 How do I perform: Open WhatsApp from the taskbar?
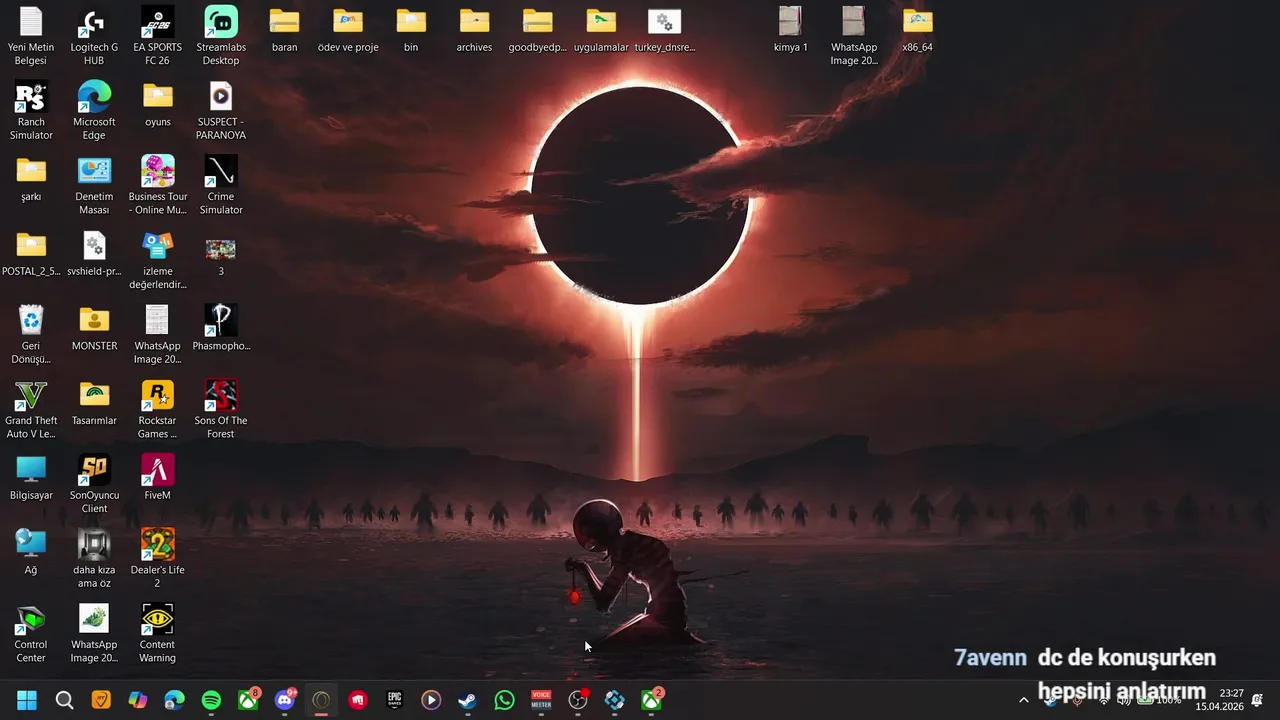tap(504, 700)
